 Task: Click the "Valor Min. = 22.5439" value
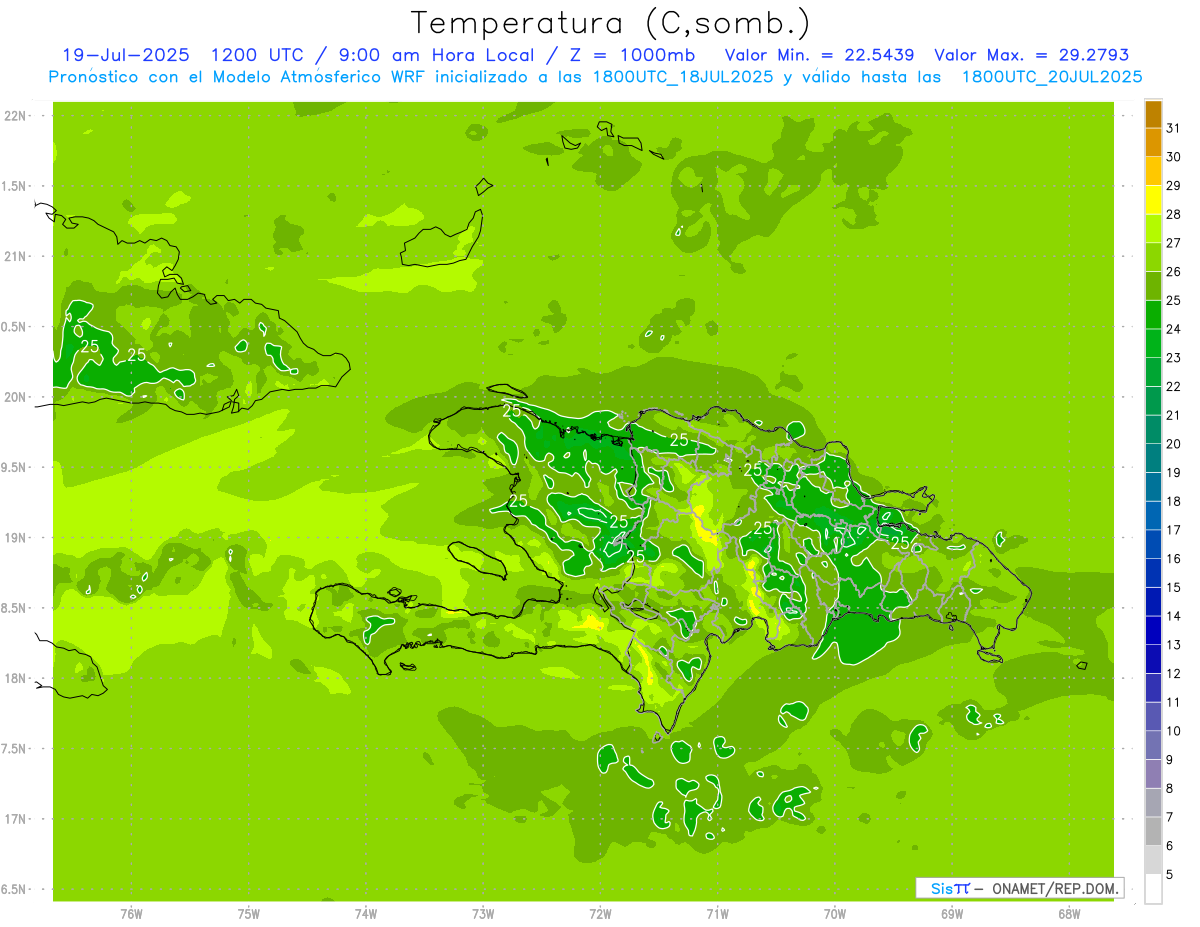coord(819,55)
